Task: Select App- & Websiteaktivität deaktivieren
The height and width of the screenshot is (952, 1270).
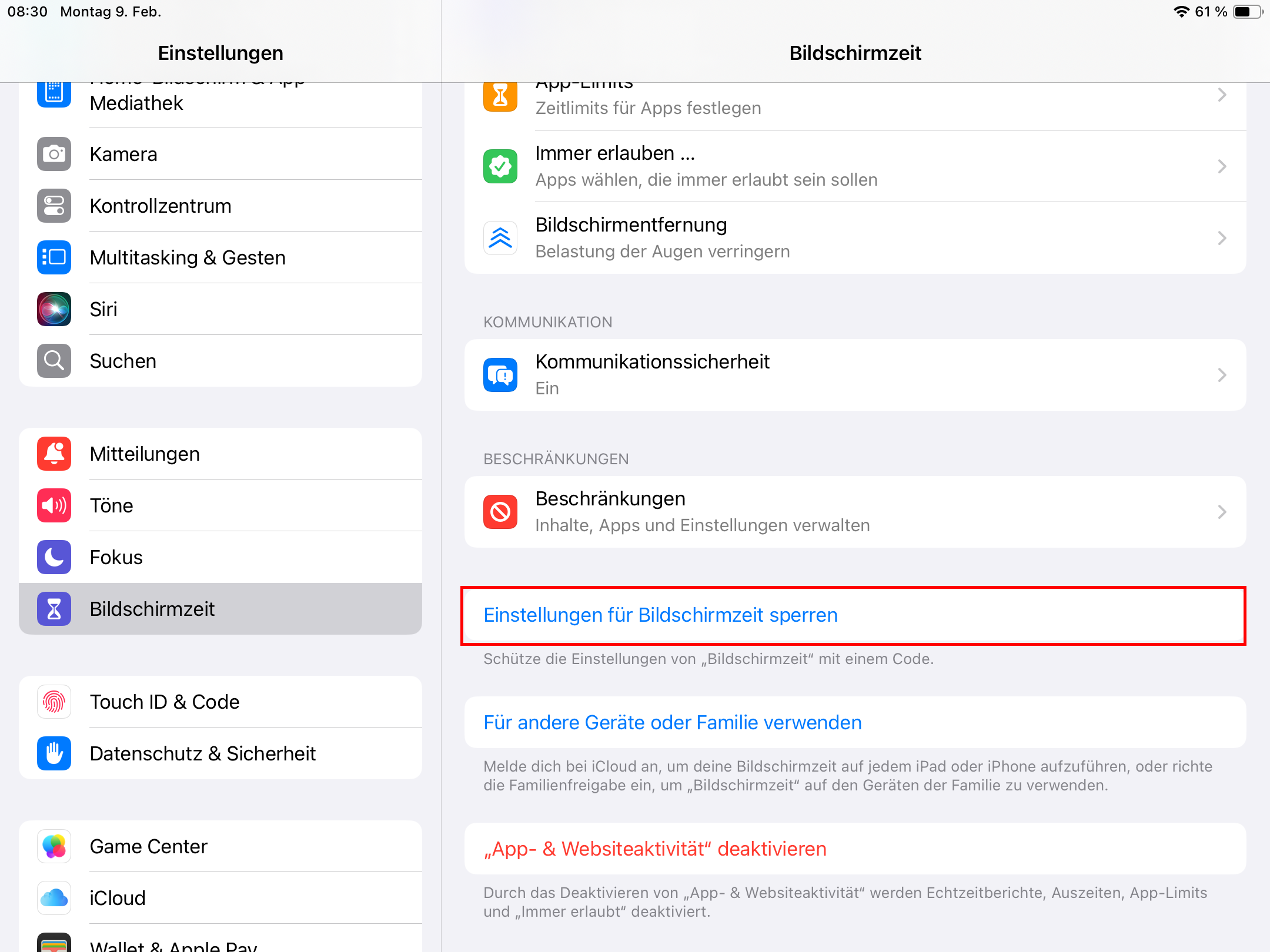Action: click(x=654, y=849)
